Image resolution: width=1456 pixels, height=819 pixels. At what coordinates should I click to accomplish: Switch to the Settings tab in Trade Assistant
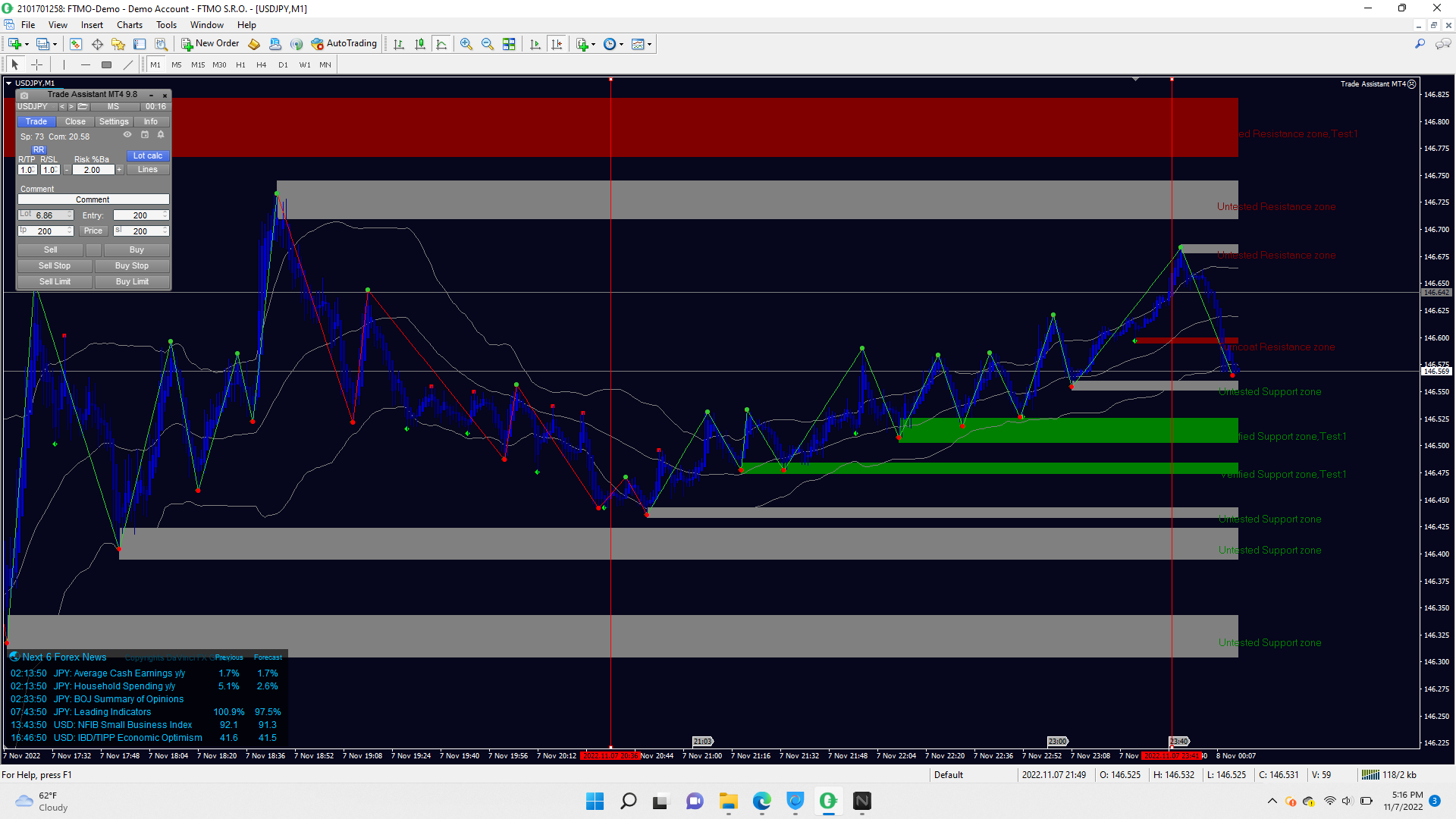(x=114, y=121)
